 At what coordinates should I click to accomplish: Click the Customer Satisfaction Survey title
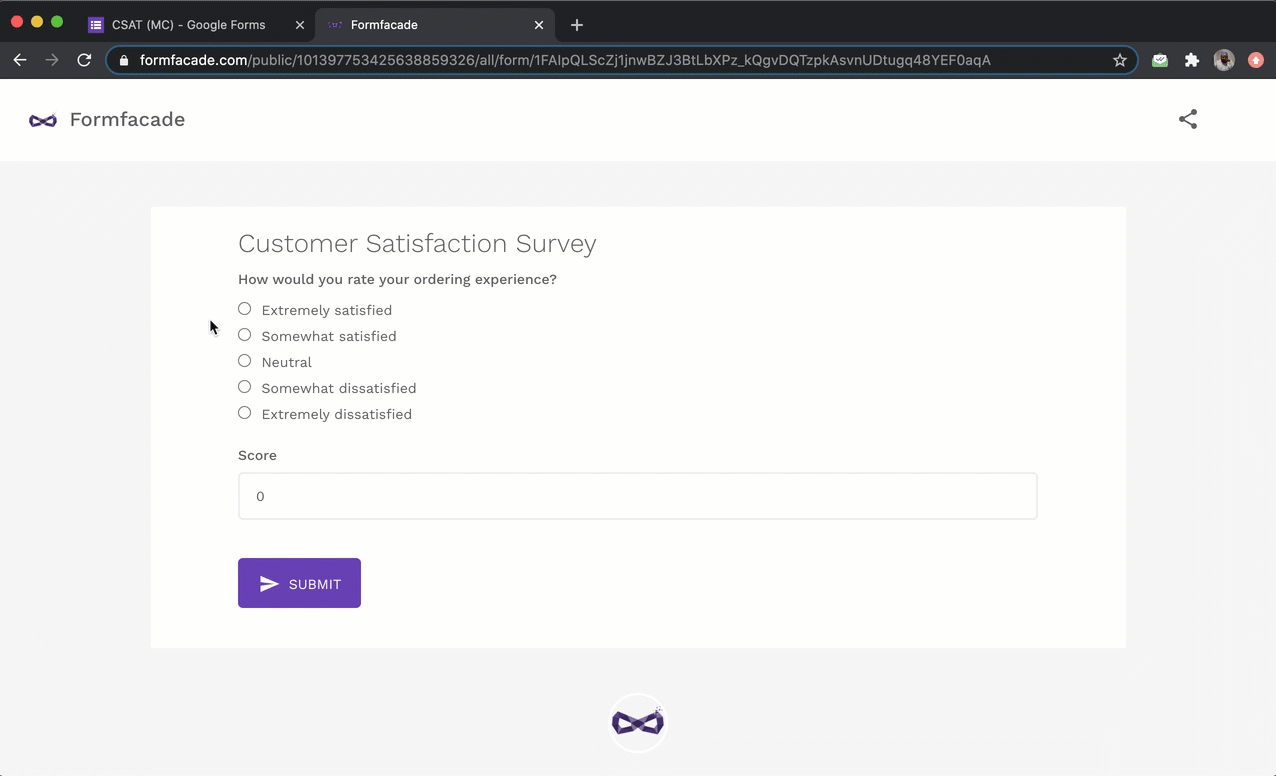click(417, 244)
